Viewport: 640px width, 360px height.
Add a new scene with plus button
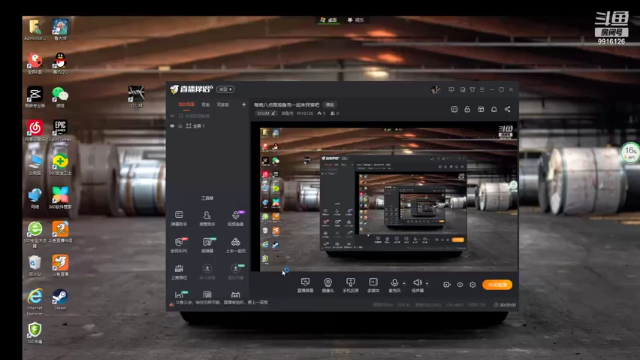tap(244, 104)
